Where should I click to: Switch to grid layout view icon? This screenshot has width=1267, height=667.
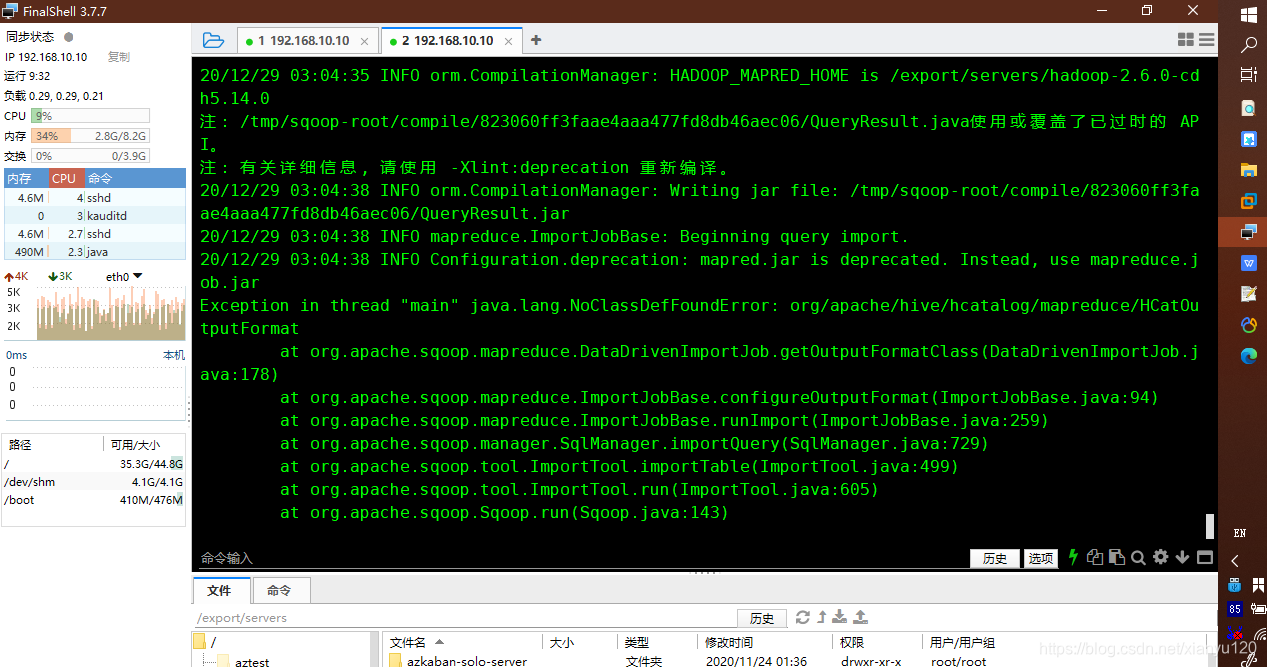1186,40
